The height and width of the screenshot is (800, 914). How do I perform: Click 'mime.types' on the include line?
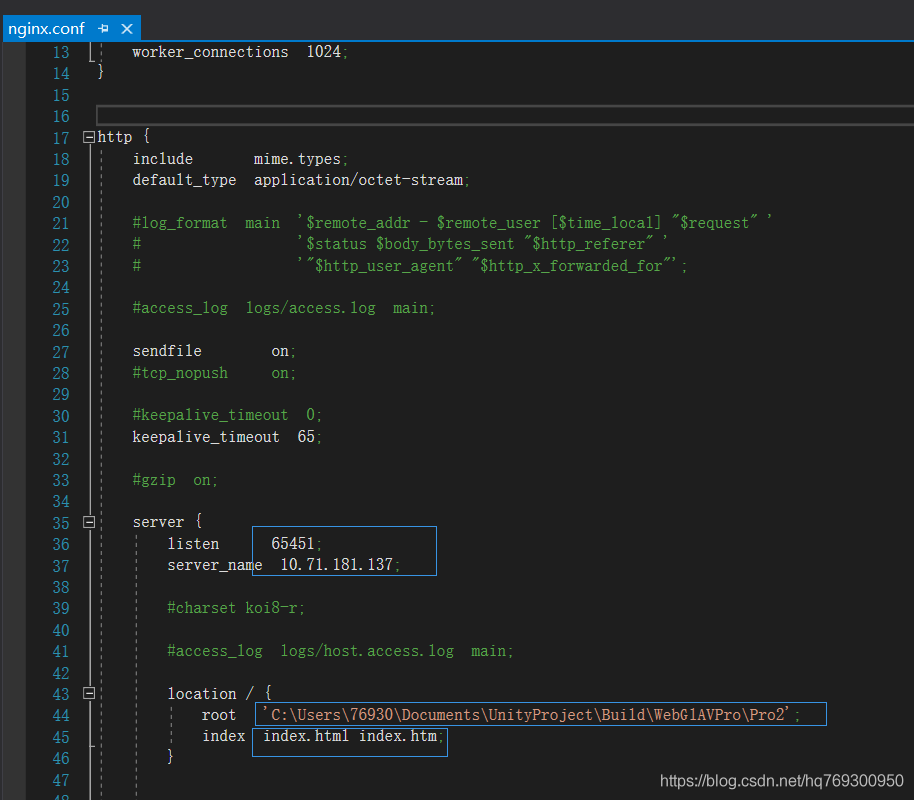(297, 159)
